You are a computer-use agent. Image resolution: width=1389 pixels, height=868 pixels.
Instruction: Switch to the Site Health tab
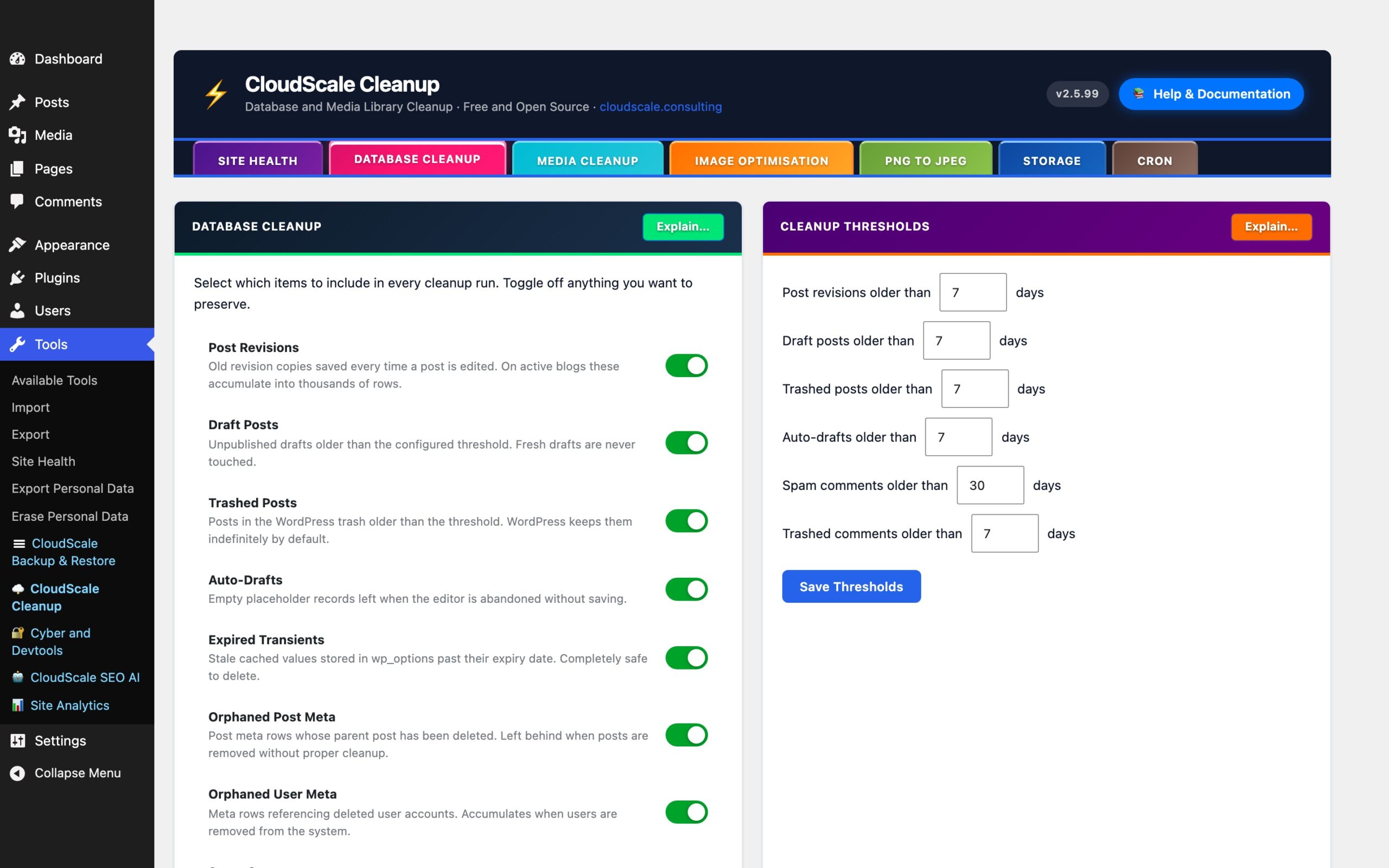click(x=258, y=159)
